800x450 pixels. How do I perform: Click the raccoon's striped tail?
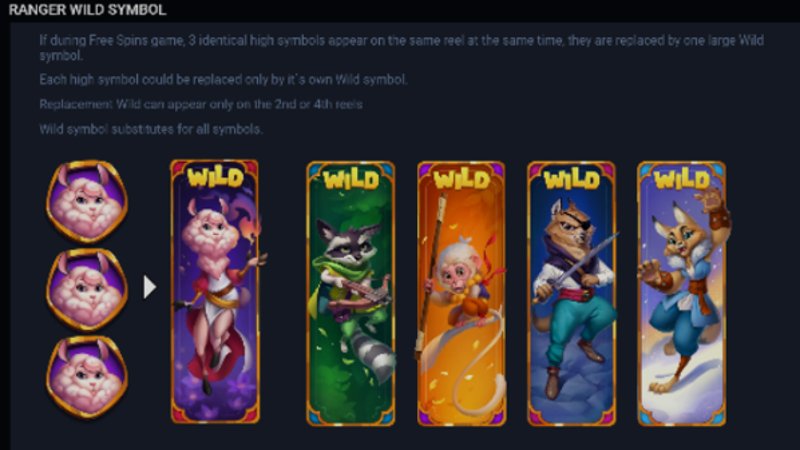(372, 351)
